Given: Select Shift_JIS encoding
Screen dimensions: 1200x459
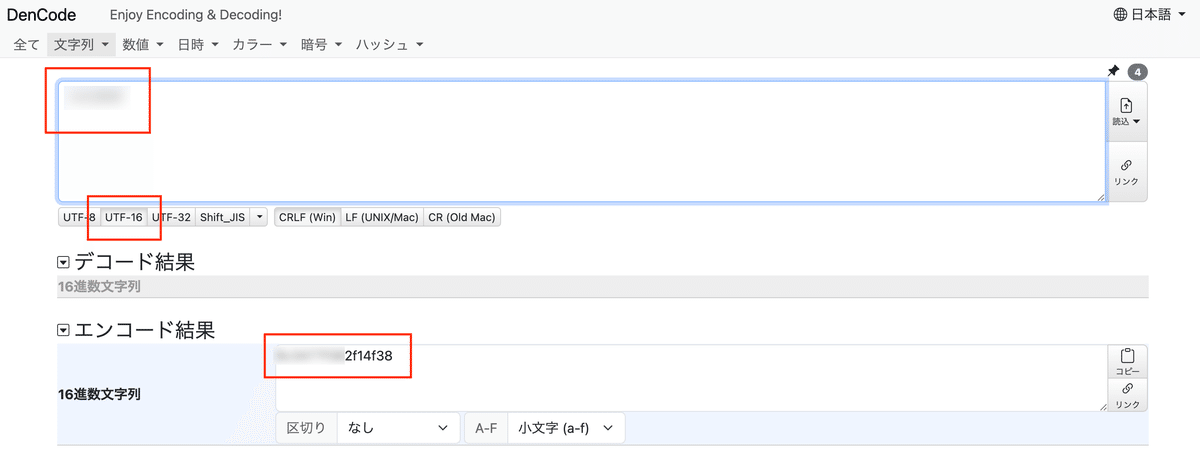Looking at the screenshot, I should [222, 217].
